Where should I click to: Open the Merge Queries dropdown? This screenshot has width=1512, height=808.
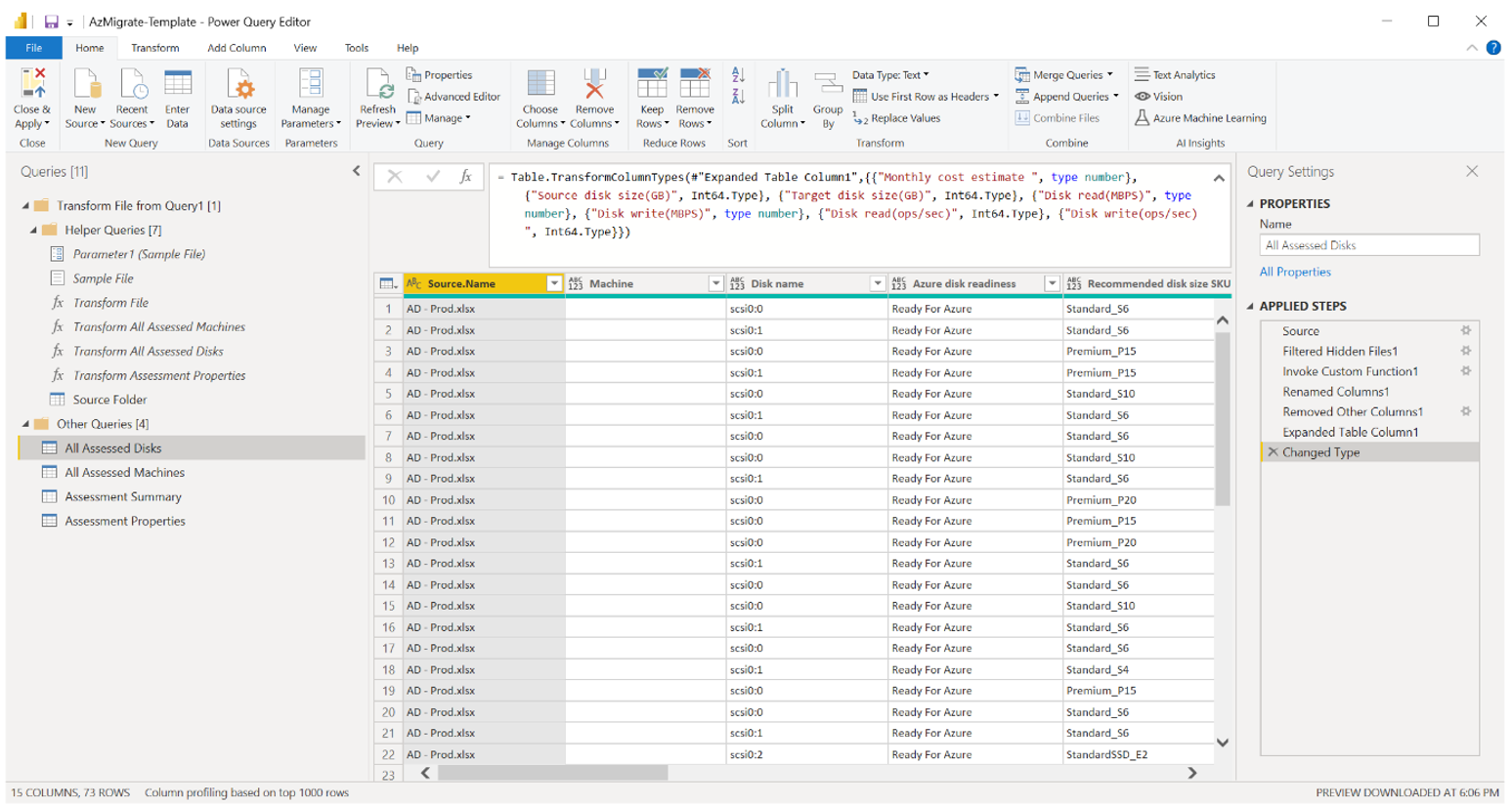coord(1064,75)
